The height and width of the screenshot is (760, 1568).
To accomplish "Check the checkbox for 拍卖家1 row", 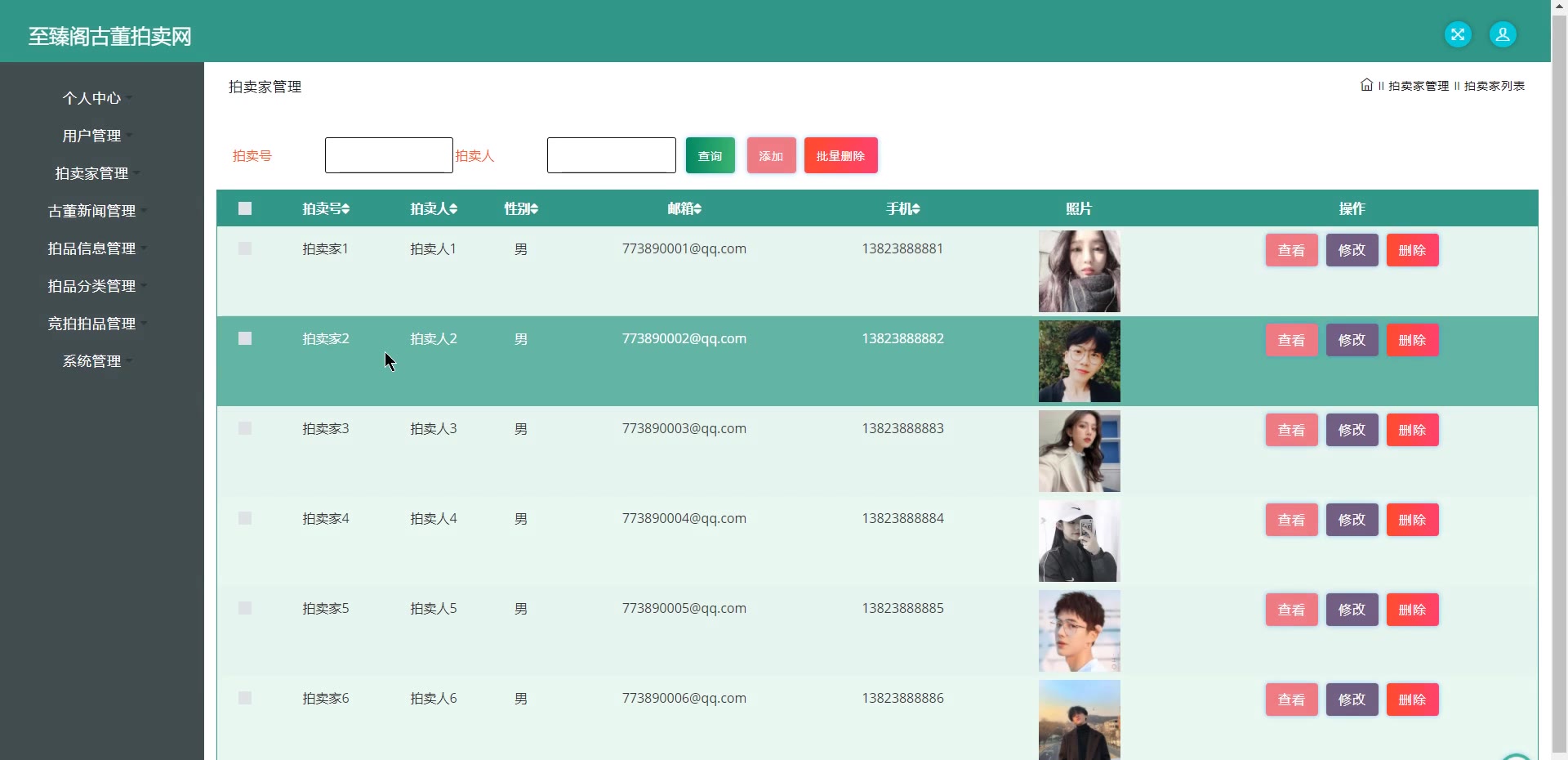I will [x=245, y=248].
